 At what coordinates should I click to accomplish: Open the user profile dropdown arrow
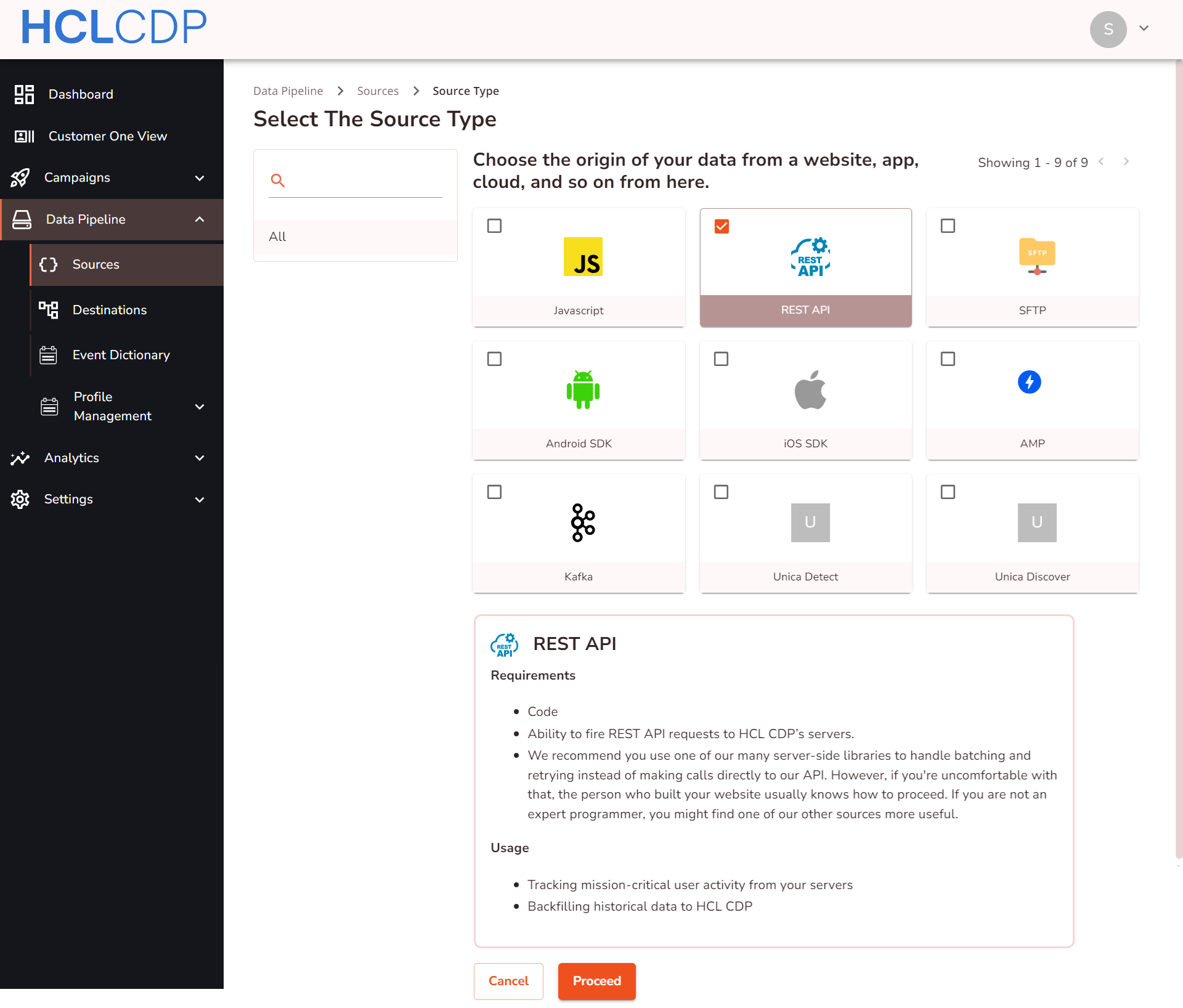click(1144, 28)
